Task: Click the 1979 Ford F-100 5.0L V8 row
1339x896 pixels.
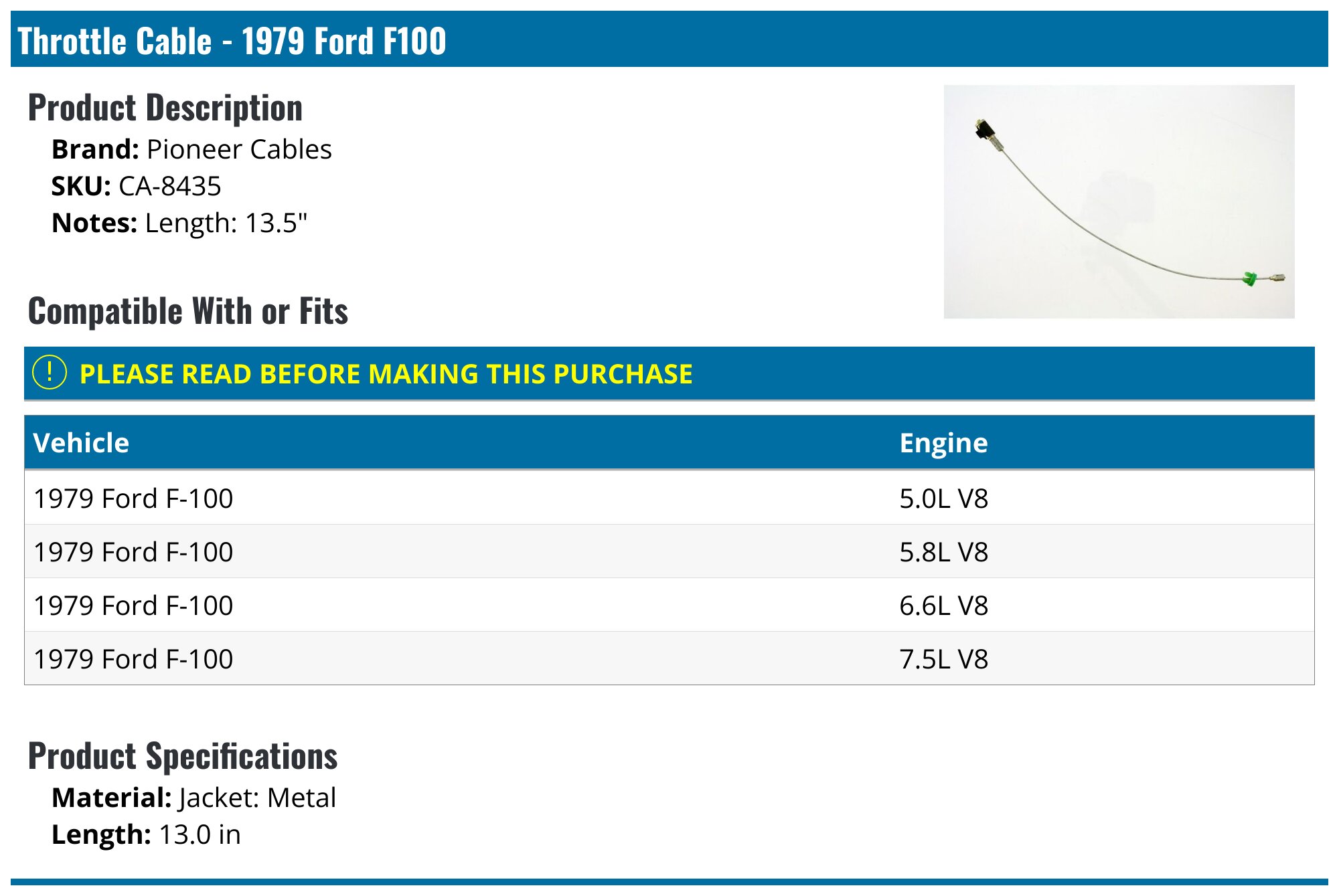Action: (x=669, y=498)
